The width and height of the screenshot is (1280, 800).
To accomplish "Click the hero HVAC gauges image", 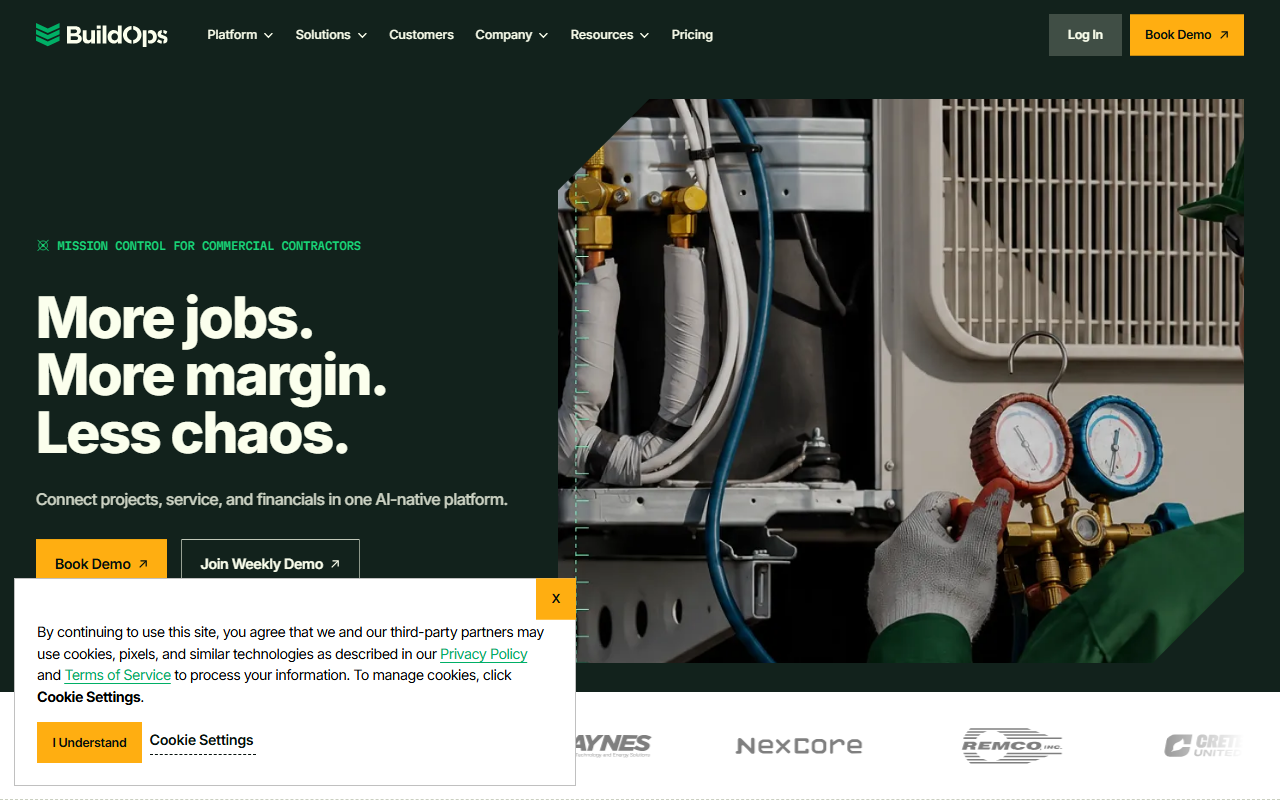I will (901, 380).
